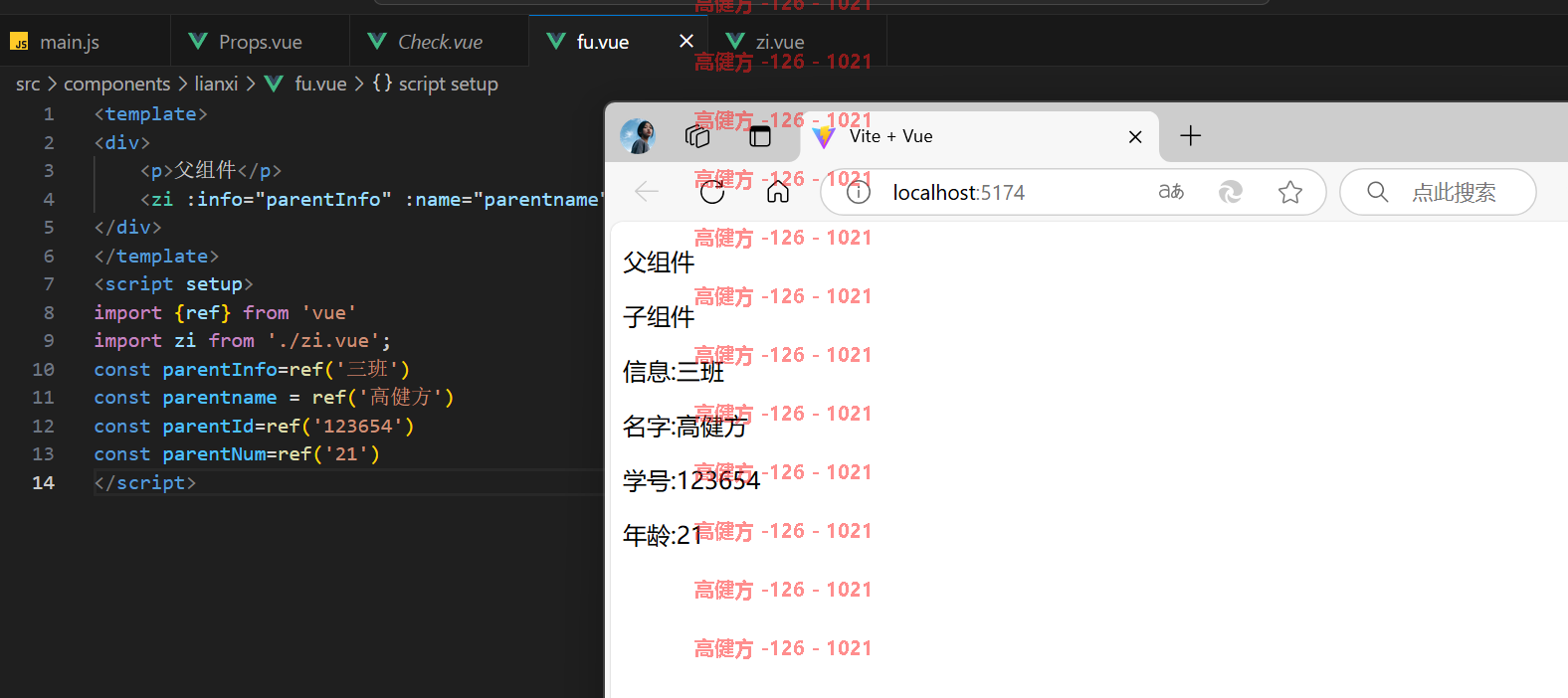The width and height of the screenshot is (1568, 698).
Task: Close the fu.vue tab
Action: (686, 41)
